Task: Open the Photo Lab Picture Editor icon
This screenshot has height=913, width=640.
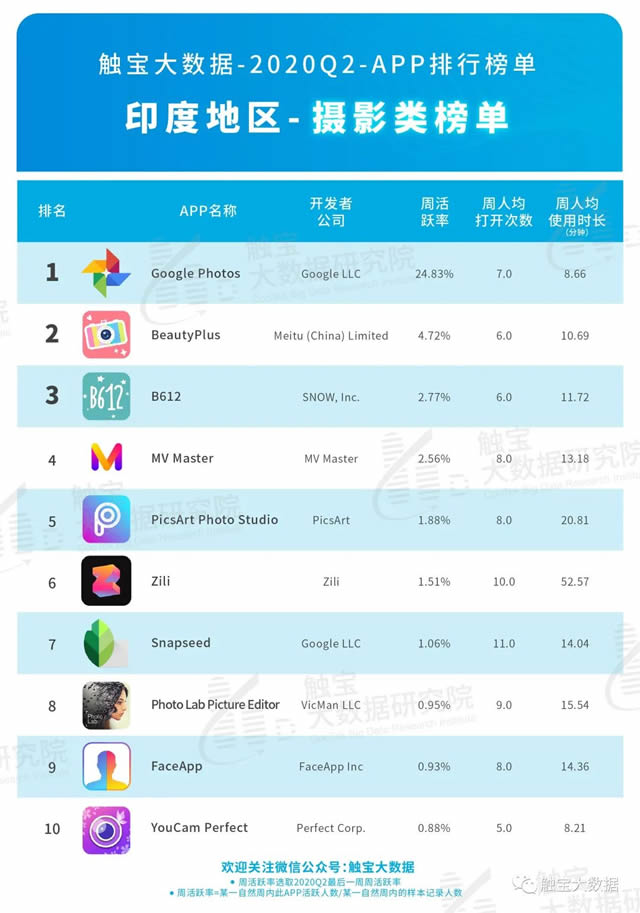Action: pos(105,705)
